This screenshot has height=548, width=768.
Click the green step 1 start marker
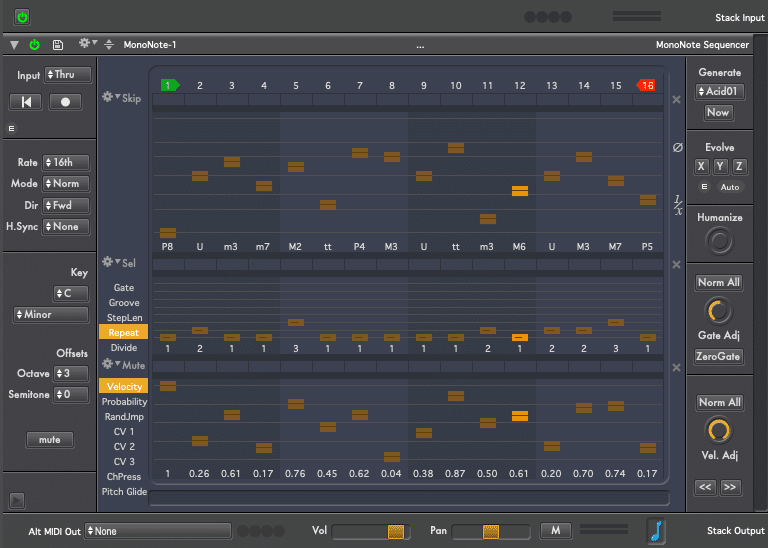[x=170, y=85]
